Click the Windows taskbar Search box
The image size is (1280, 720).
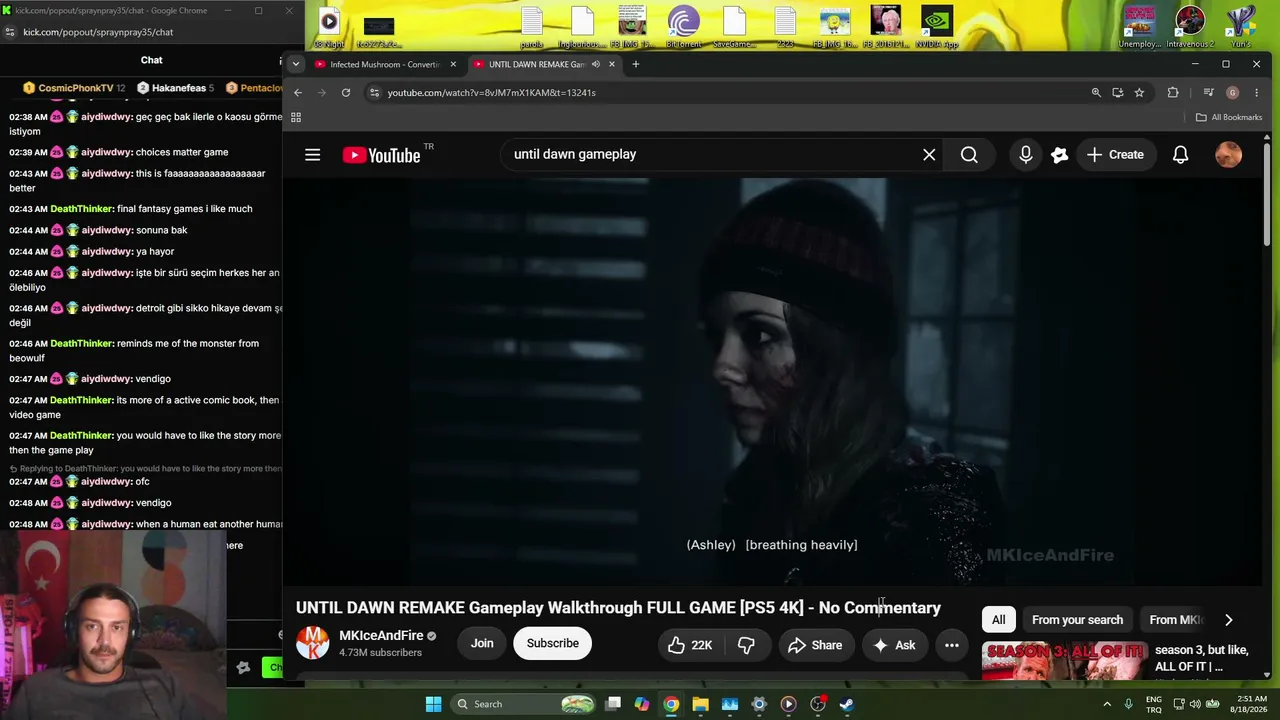point(524,704)
